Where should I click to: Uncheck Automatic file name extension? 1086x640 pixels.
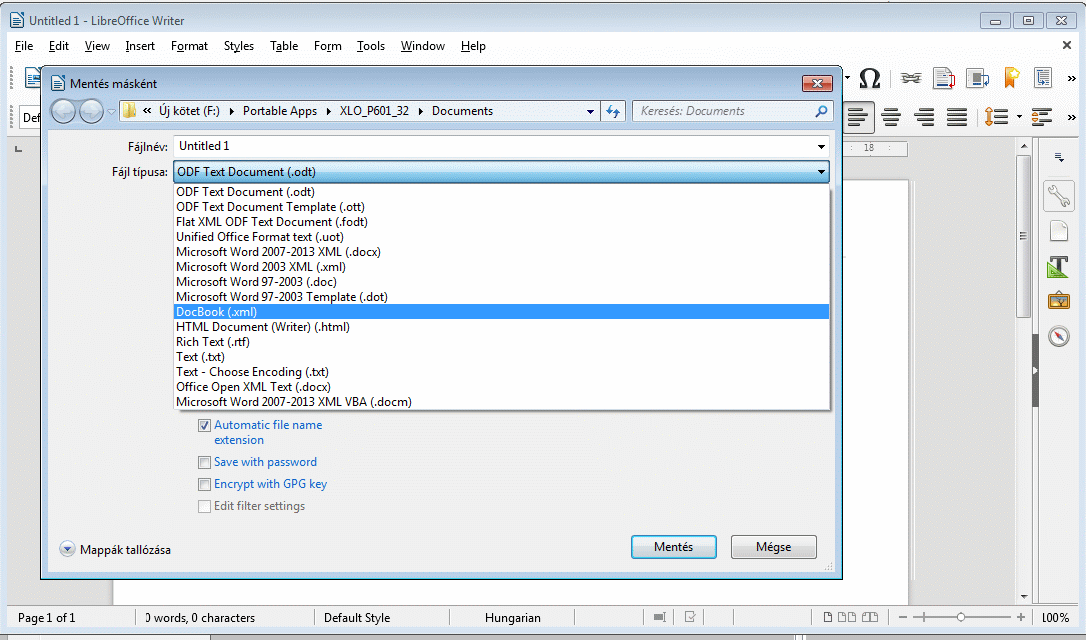click(x=204, y=425)
